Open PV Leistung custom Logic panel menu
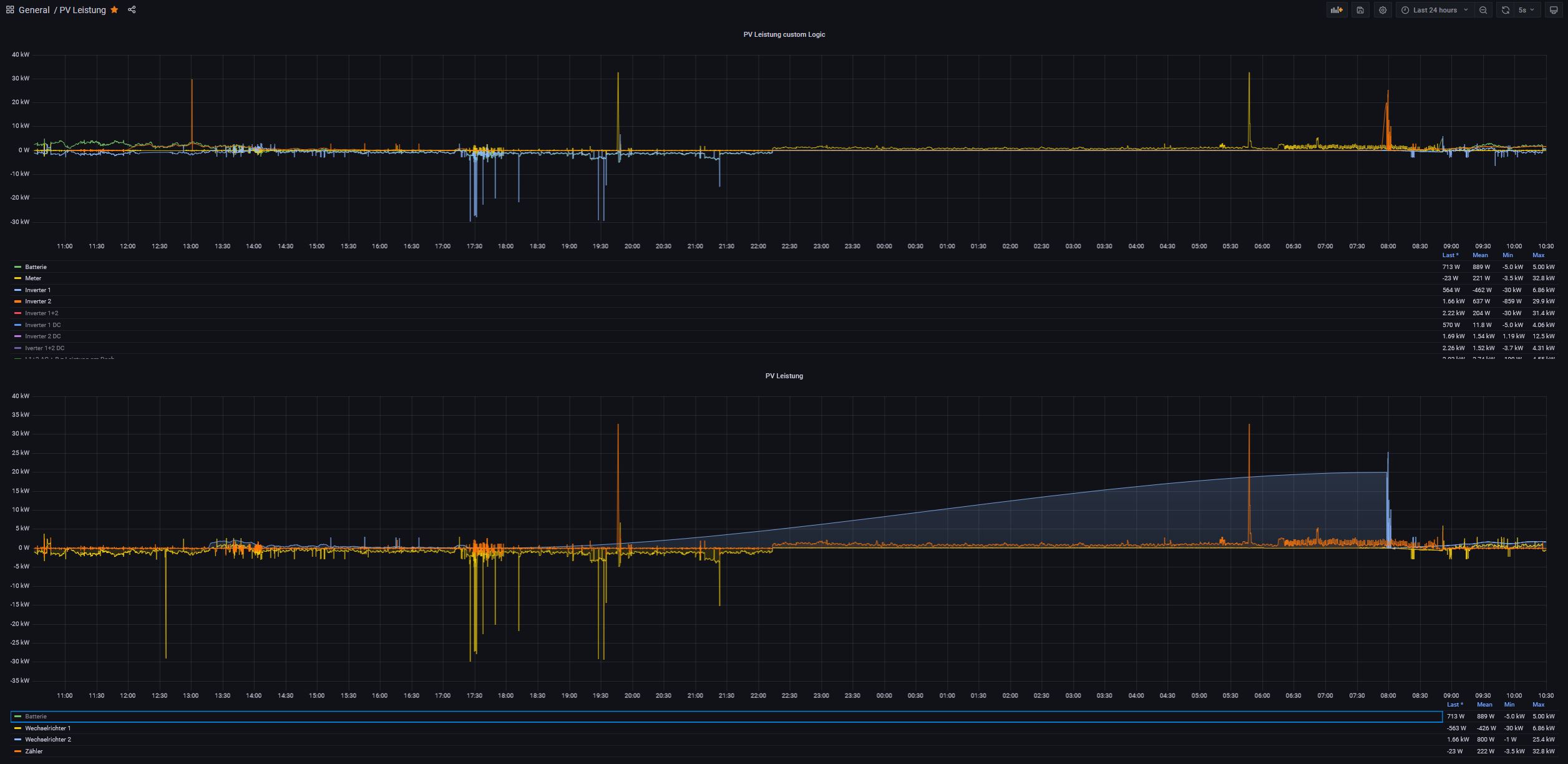 click(784, 34)
